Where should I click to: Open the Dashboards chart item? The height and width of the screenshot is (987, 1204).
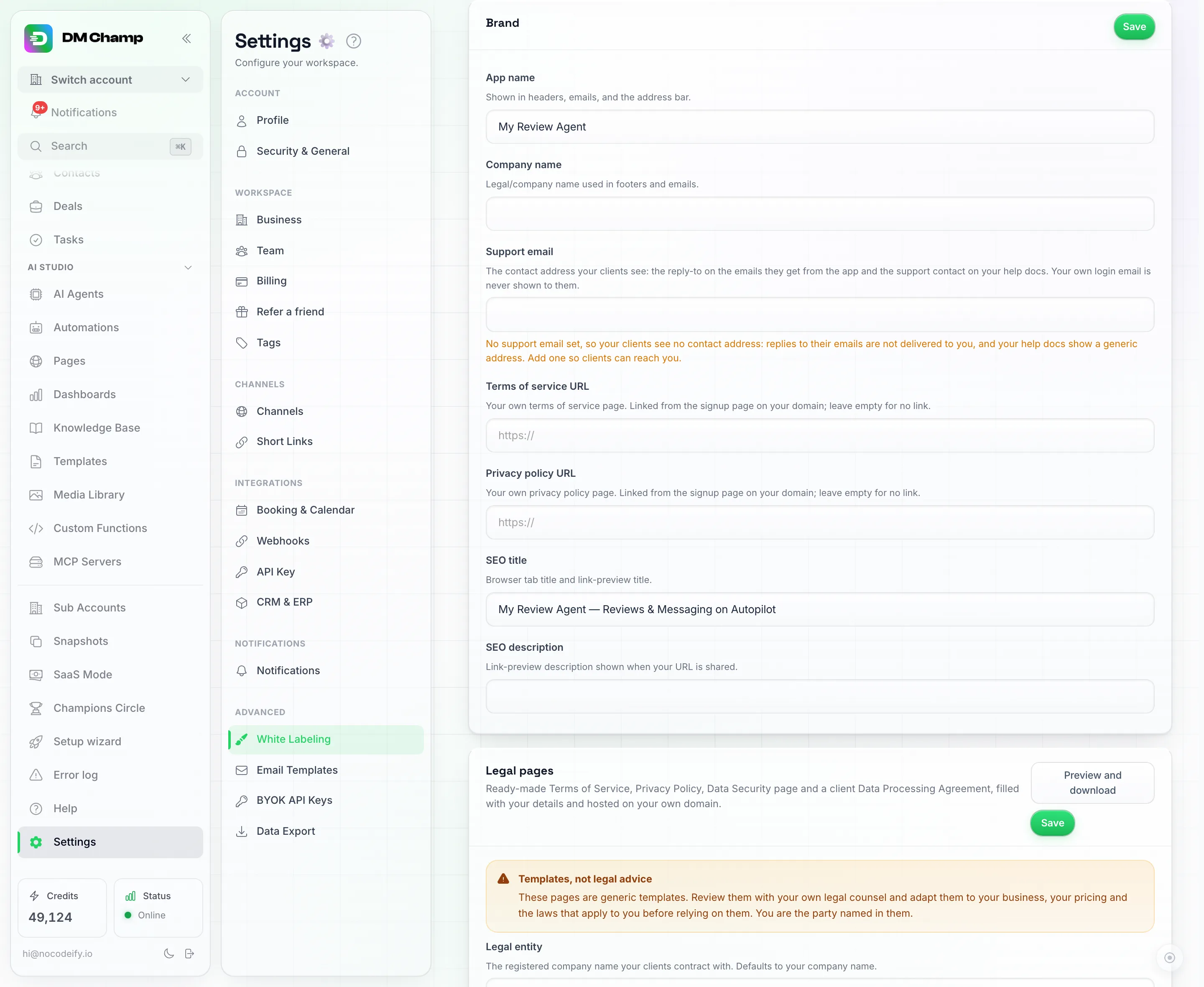point(110,394)
